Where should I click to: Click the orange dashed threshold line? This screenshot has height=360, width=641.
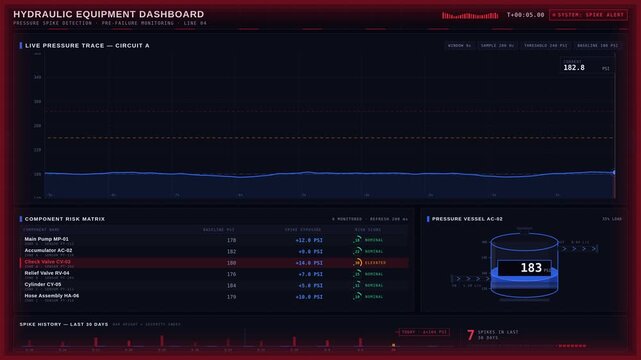click(330, 138)
